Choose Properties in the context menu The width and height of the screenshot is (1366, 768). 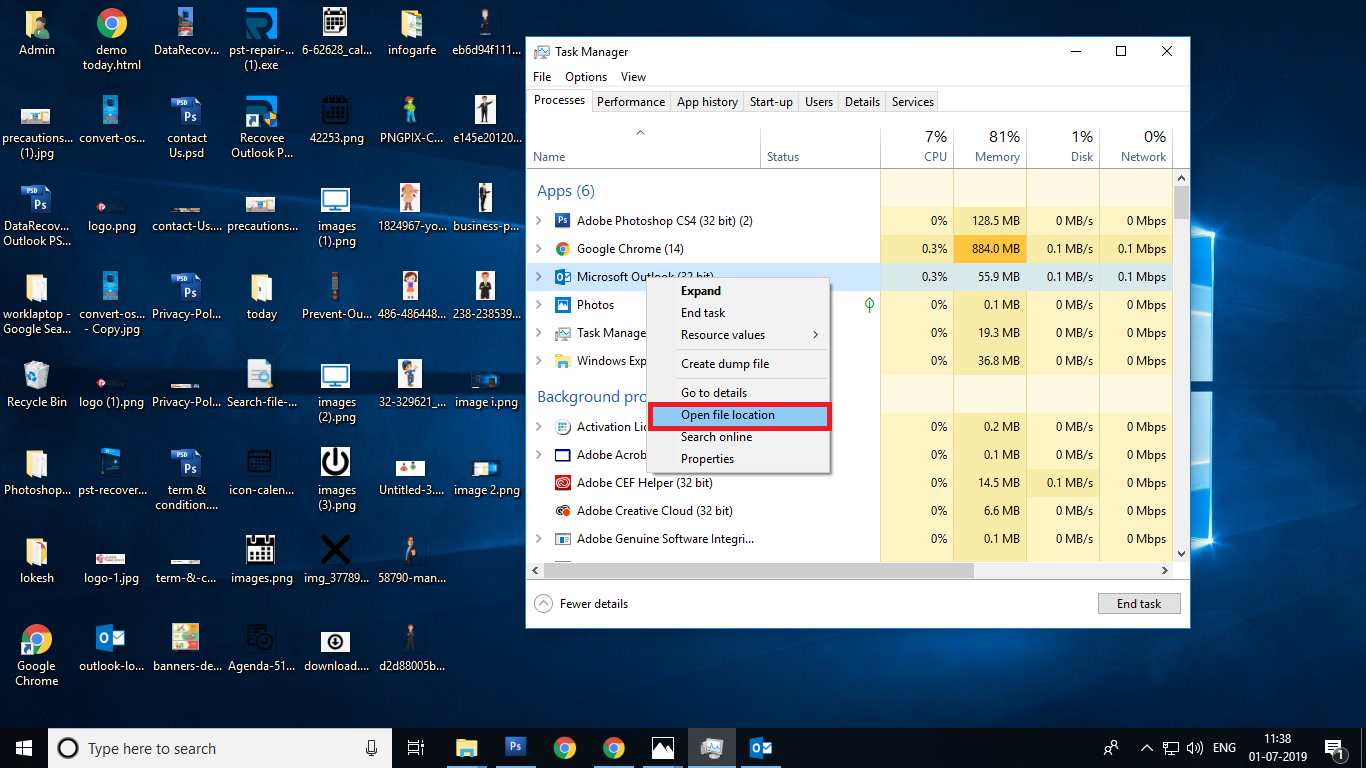pyautogui.click(x=739, y=459)
